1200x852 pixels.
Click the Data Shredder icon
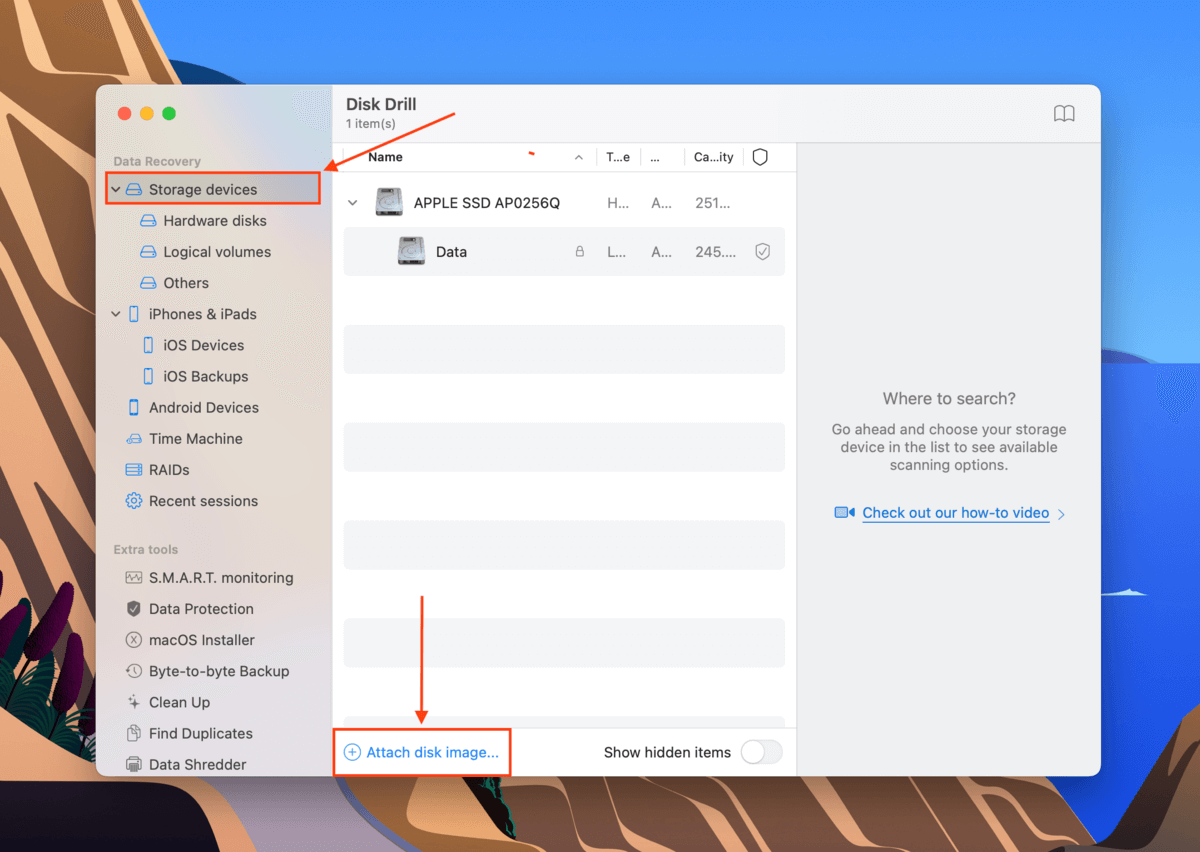coord(134,764)
